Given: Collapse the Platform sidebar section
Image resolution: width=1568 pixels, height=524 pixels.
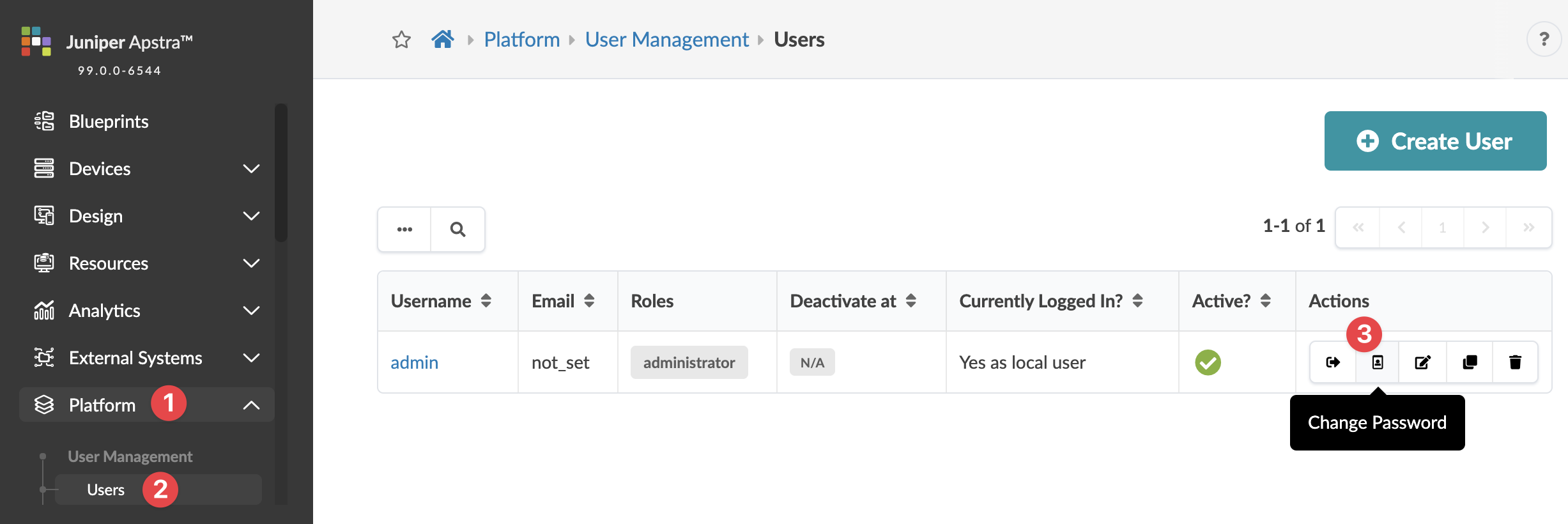Looking at the screenshot, I should 252,405.
